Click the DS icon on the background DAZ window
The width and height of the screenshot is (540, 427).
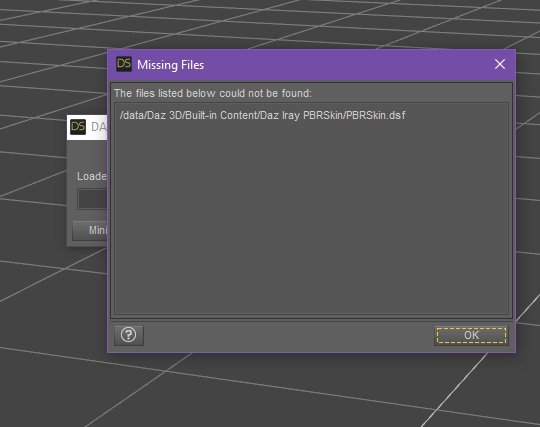point(78,127)
